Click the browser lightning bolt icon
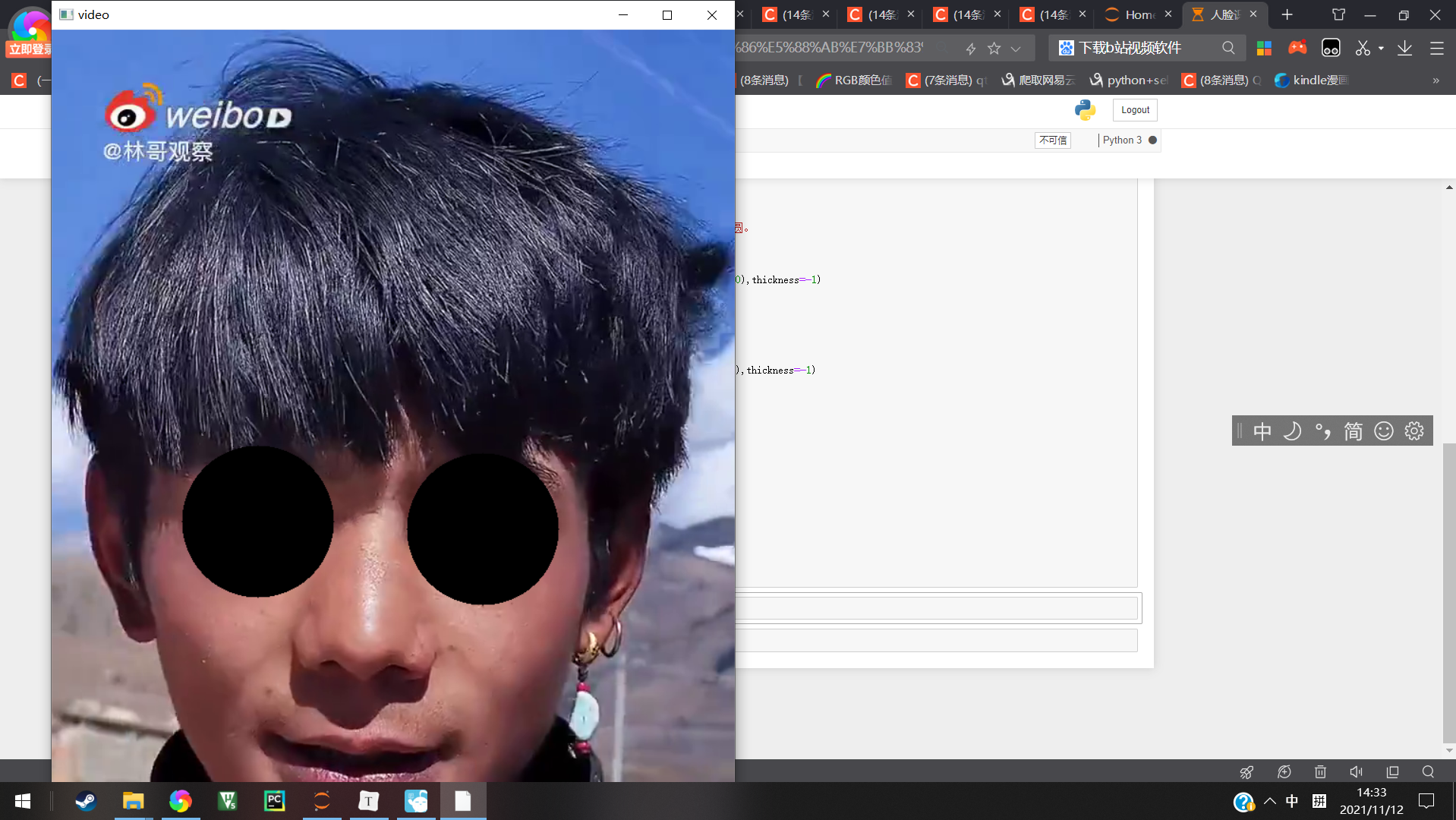Image resolution: width=1456 pixels, height=820 pixels. point(971,49)
